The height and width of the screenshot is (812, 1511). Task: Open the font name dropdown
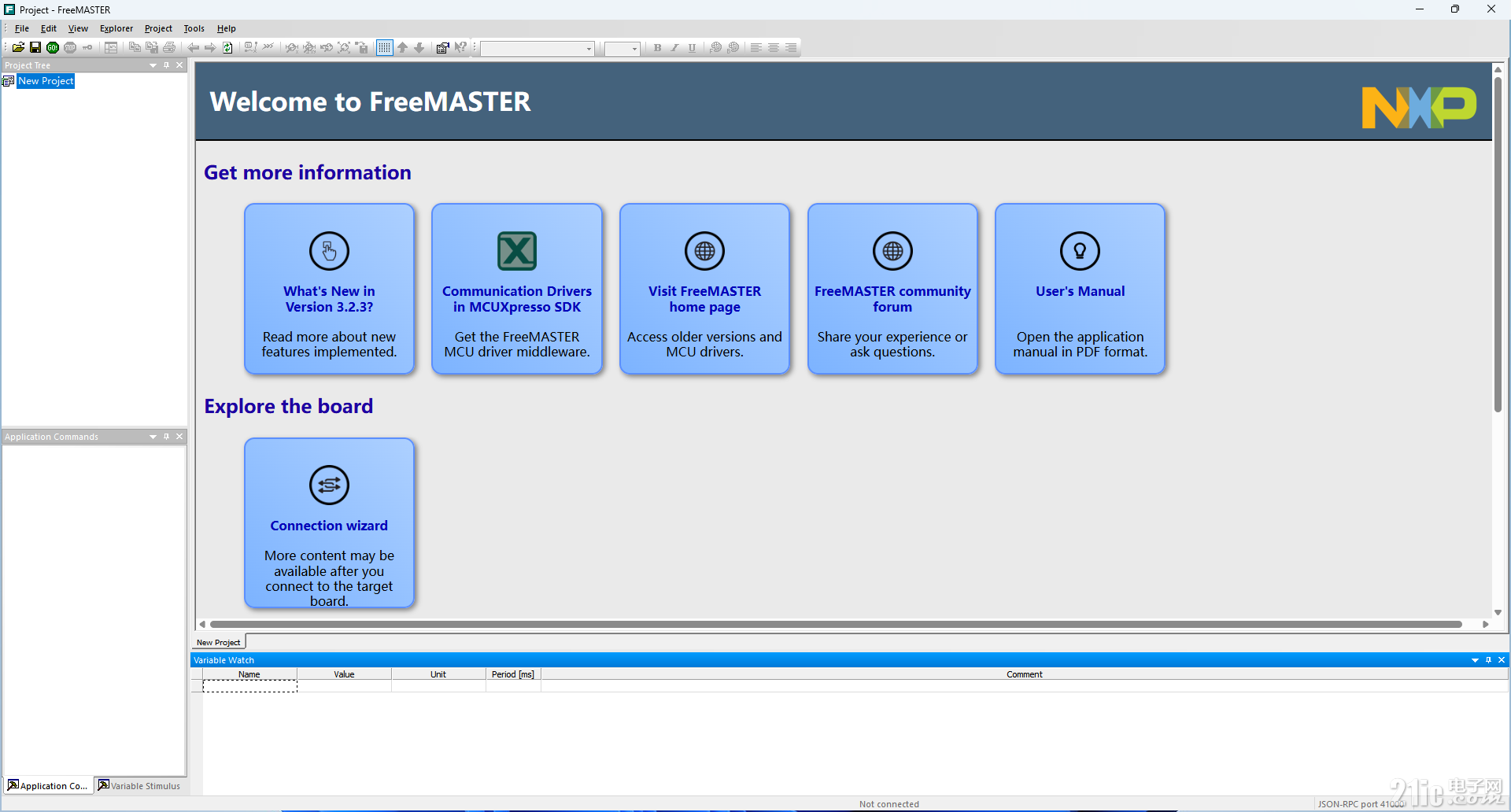589,49
